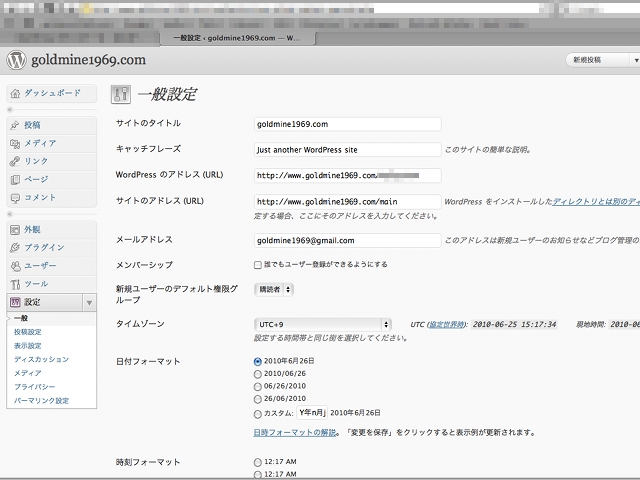The width and height of the screenshot is (640, 480).
Task: Open ツール menu item
Action: [36, 284]
